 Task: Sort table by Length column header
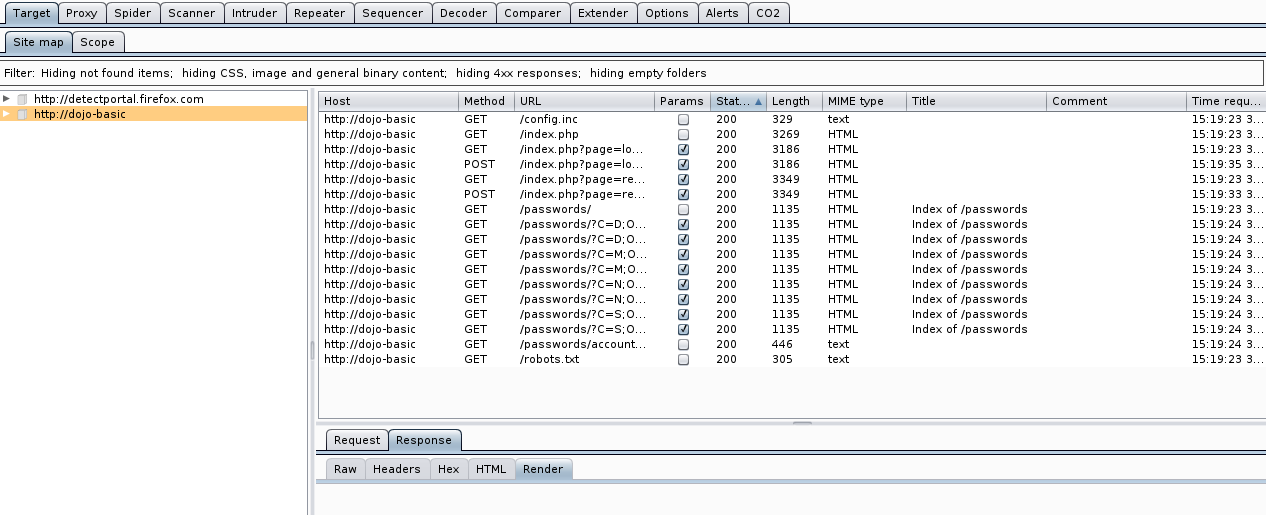click(791, 101)
